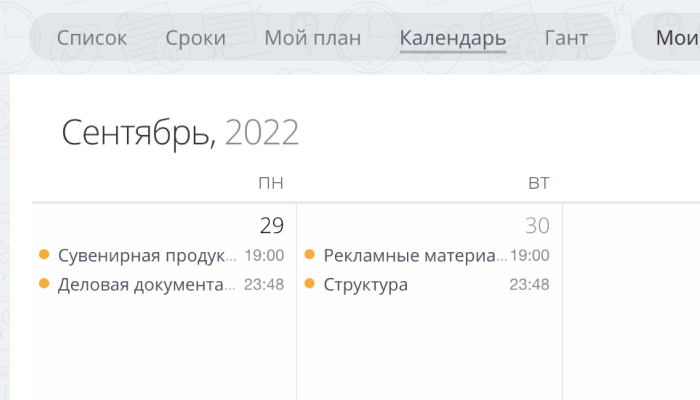This screenshot has height=400, width=700.
Task: Click the orange status dot beside Деловая документа...
Action: (x=44, y=284)
